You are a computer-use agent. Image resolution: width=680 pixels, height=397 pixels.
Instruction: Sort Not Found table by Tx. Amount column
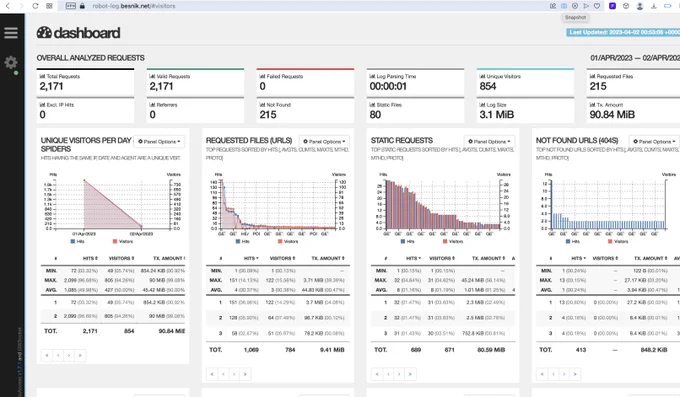(651, 258)
